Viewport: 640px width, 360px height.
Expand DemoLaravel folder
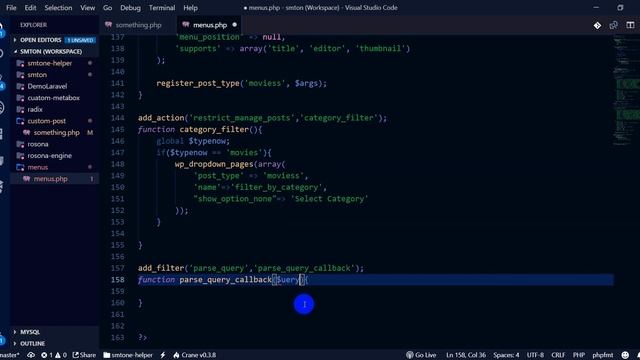coord(47,86)
